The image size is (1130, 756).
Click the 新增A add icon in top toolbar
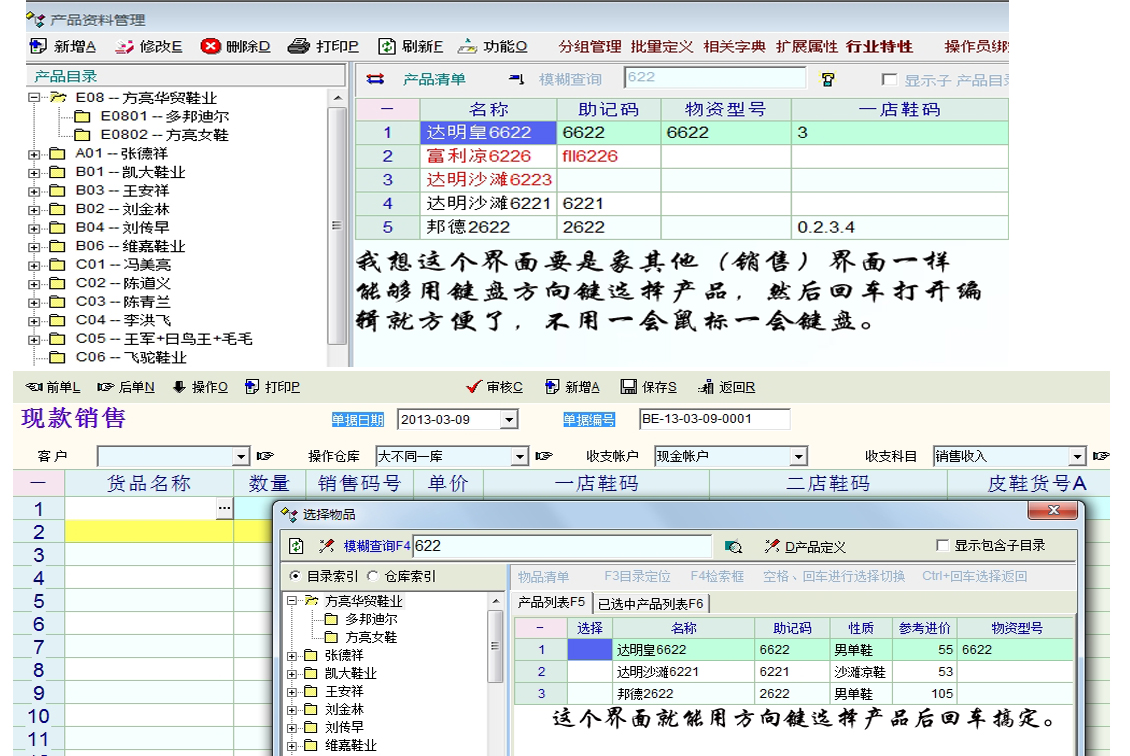(38, 46)
